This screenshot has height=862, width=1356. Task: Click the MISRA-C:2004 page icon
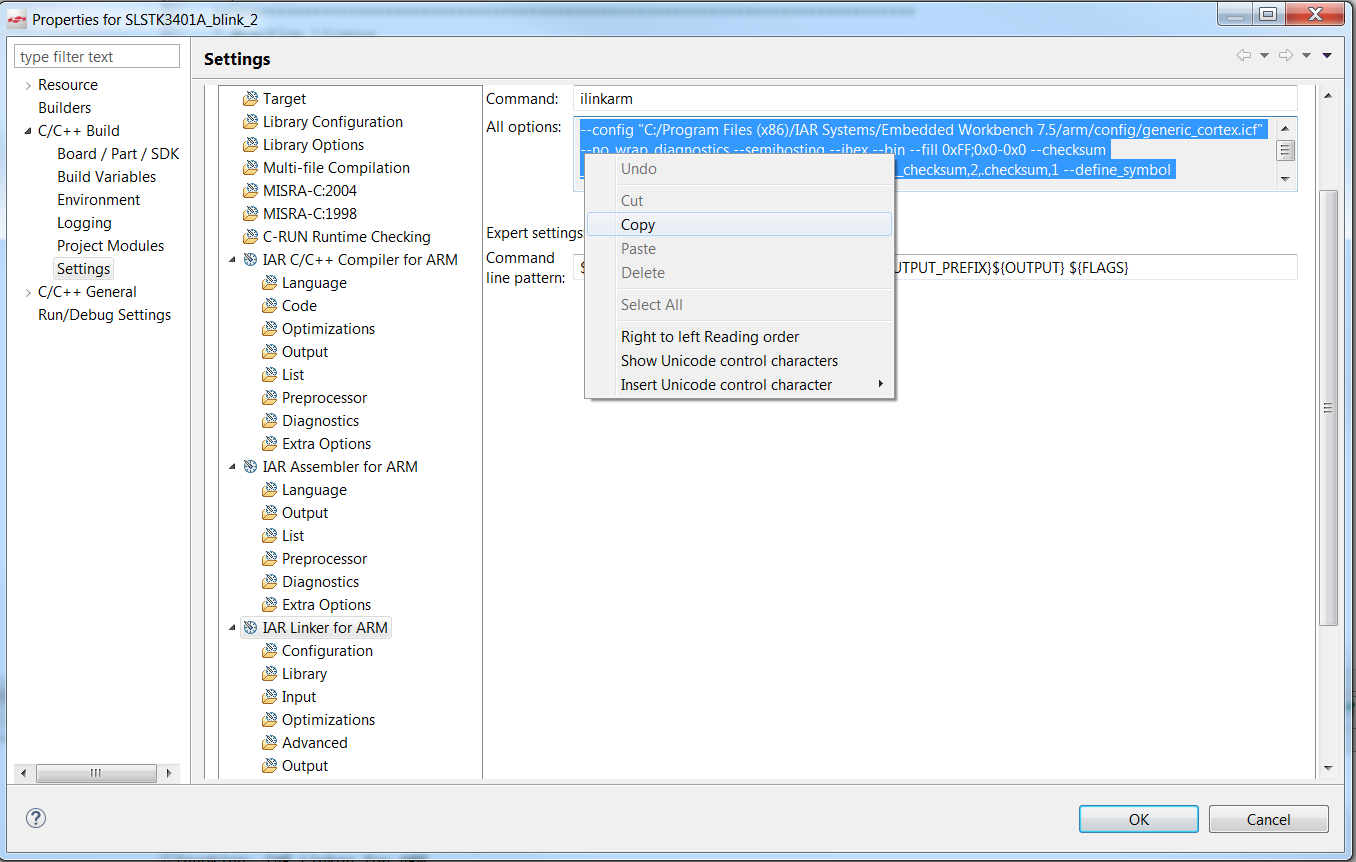point(250,191)
